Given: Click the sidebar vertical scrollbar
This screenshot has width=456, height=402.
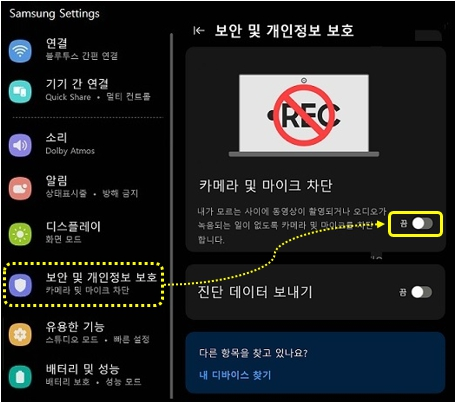Looking at the screenshot, I should point(172,215).
